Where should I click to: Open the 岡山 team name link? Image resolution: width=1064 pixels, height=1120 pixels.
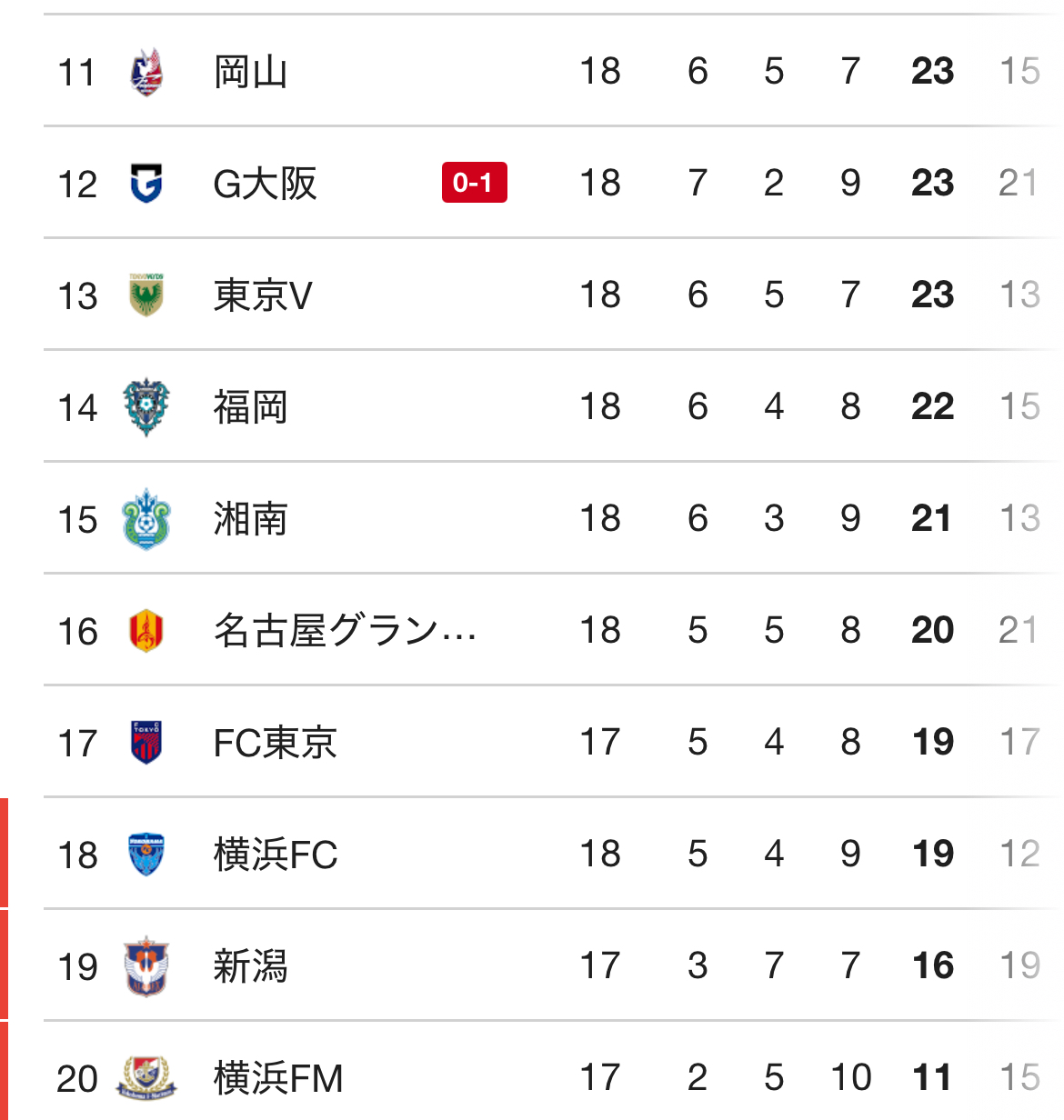pyautogui.click(x=250, y=72)
